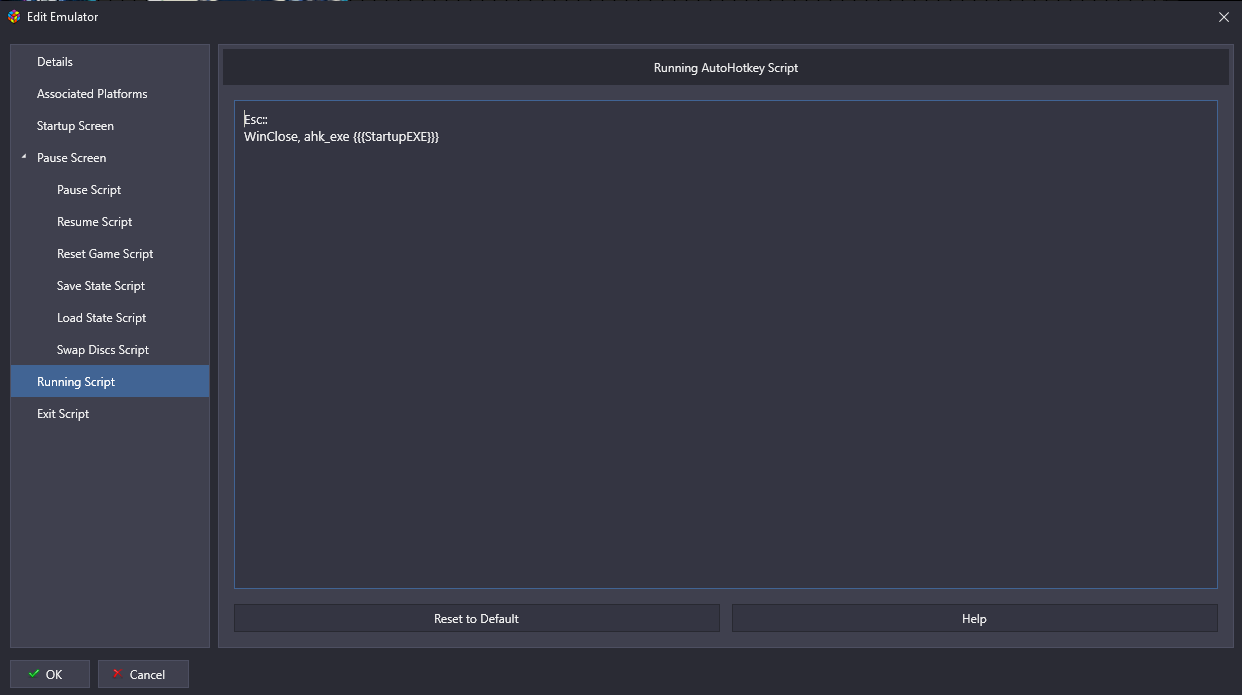Screen dimensions: 1242x695
Task: Open the Resume Script page
Action: tap(94, 222)
